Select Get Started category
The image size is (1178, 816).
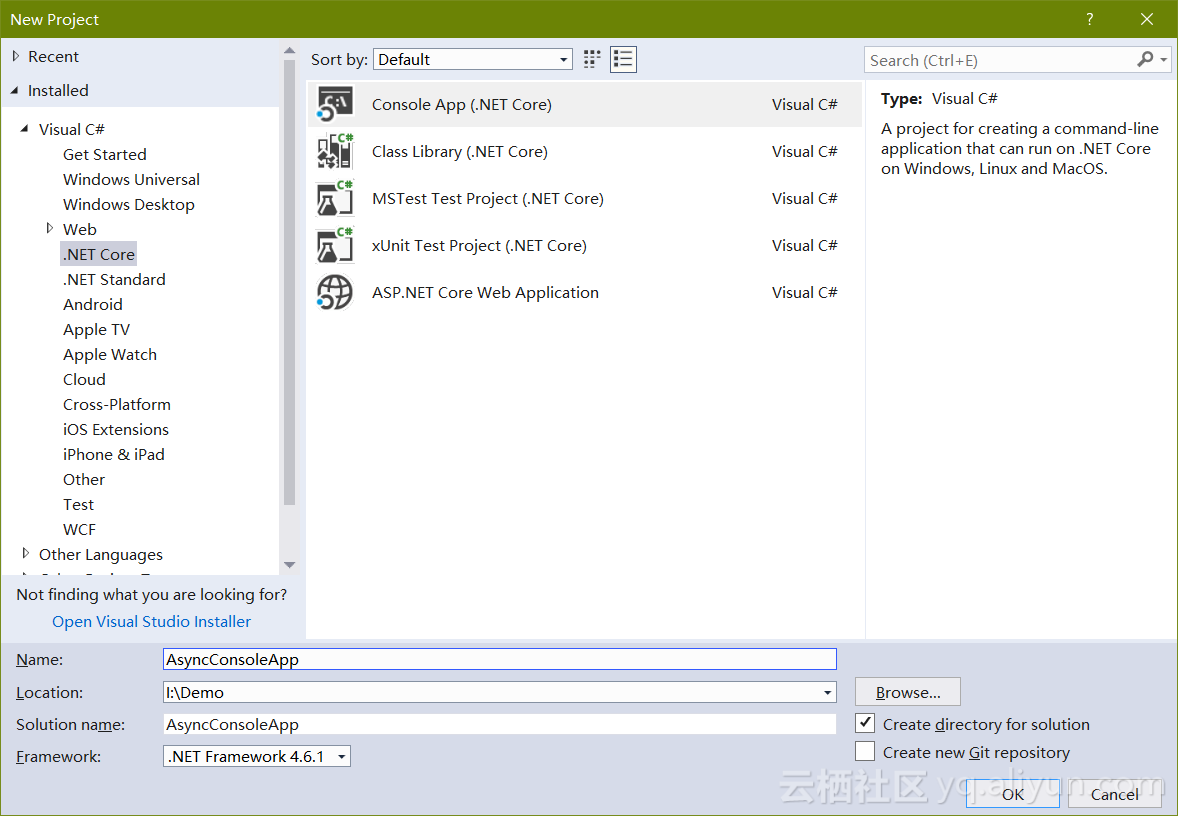tap(104, 154)
